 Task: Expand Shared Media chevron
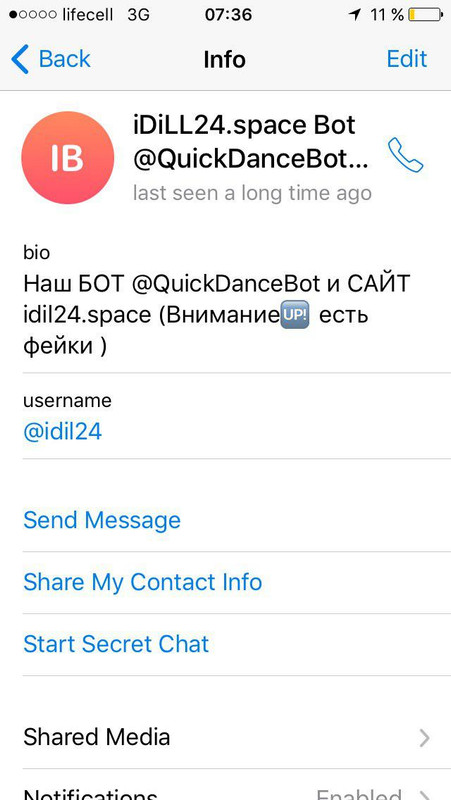[x=424, y=738]
